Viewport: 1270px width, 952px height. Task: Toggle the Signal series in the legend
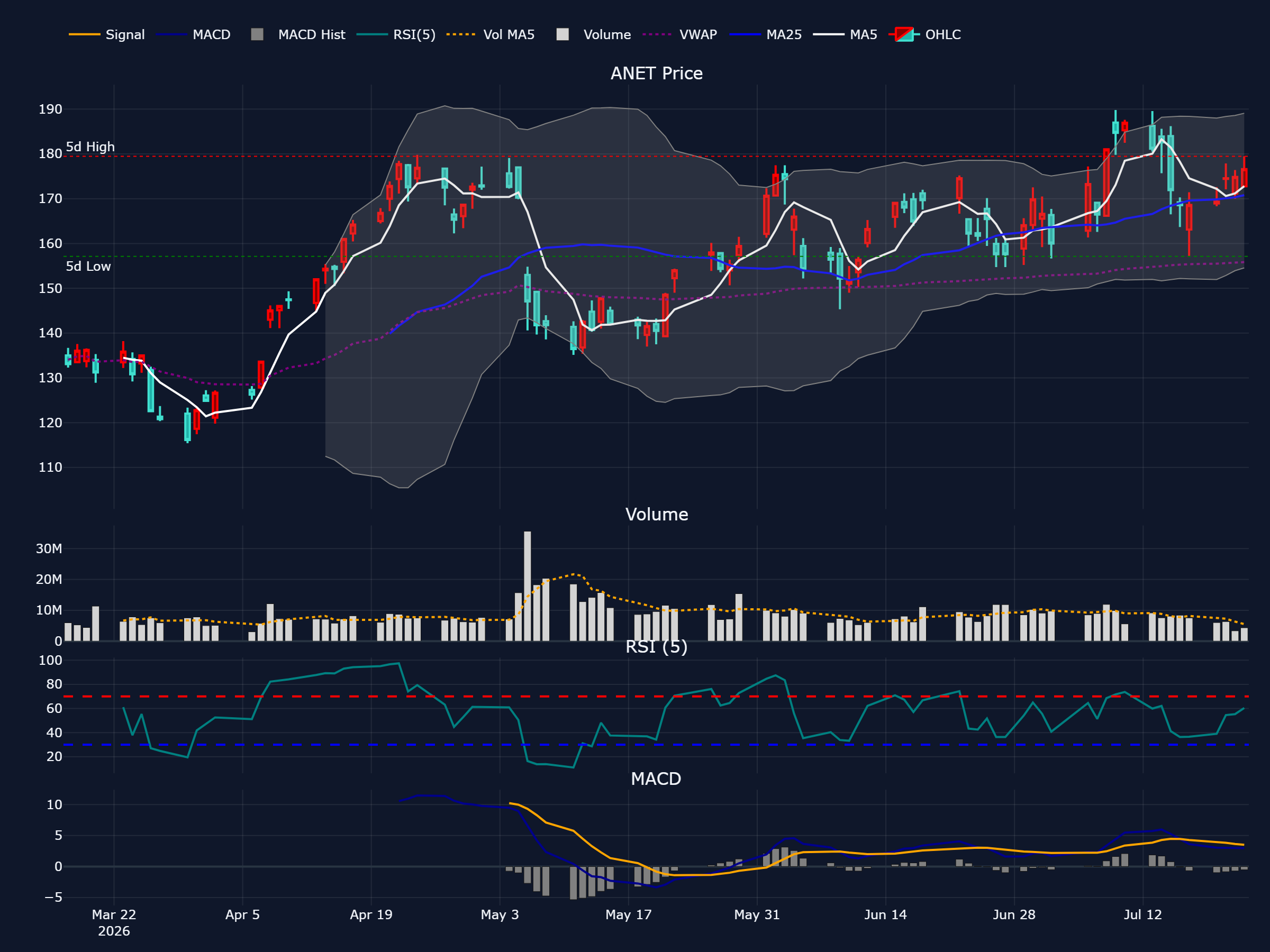(107, 34)
